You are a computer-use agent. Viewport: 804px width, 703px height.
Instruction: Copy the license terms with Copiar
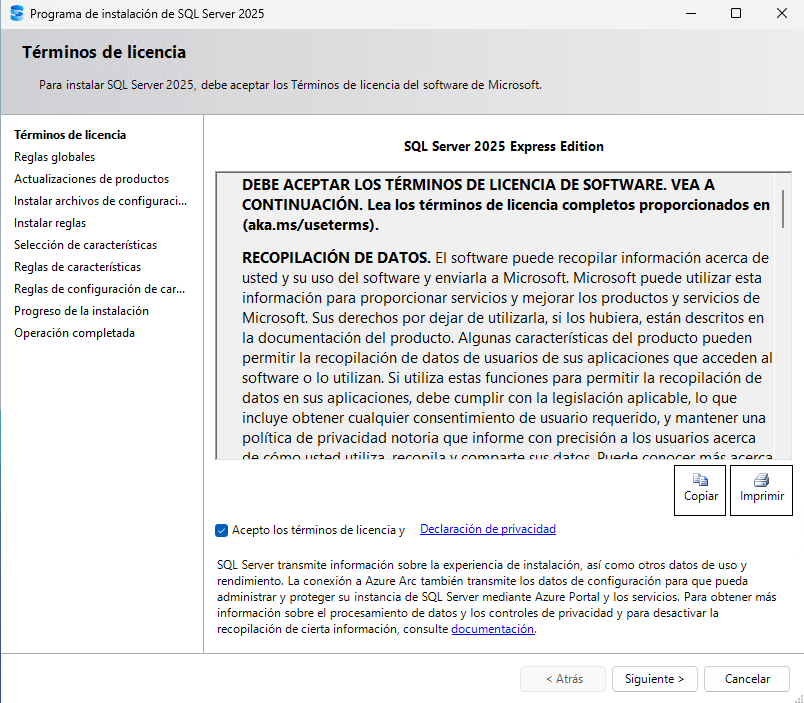700,490
